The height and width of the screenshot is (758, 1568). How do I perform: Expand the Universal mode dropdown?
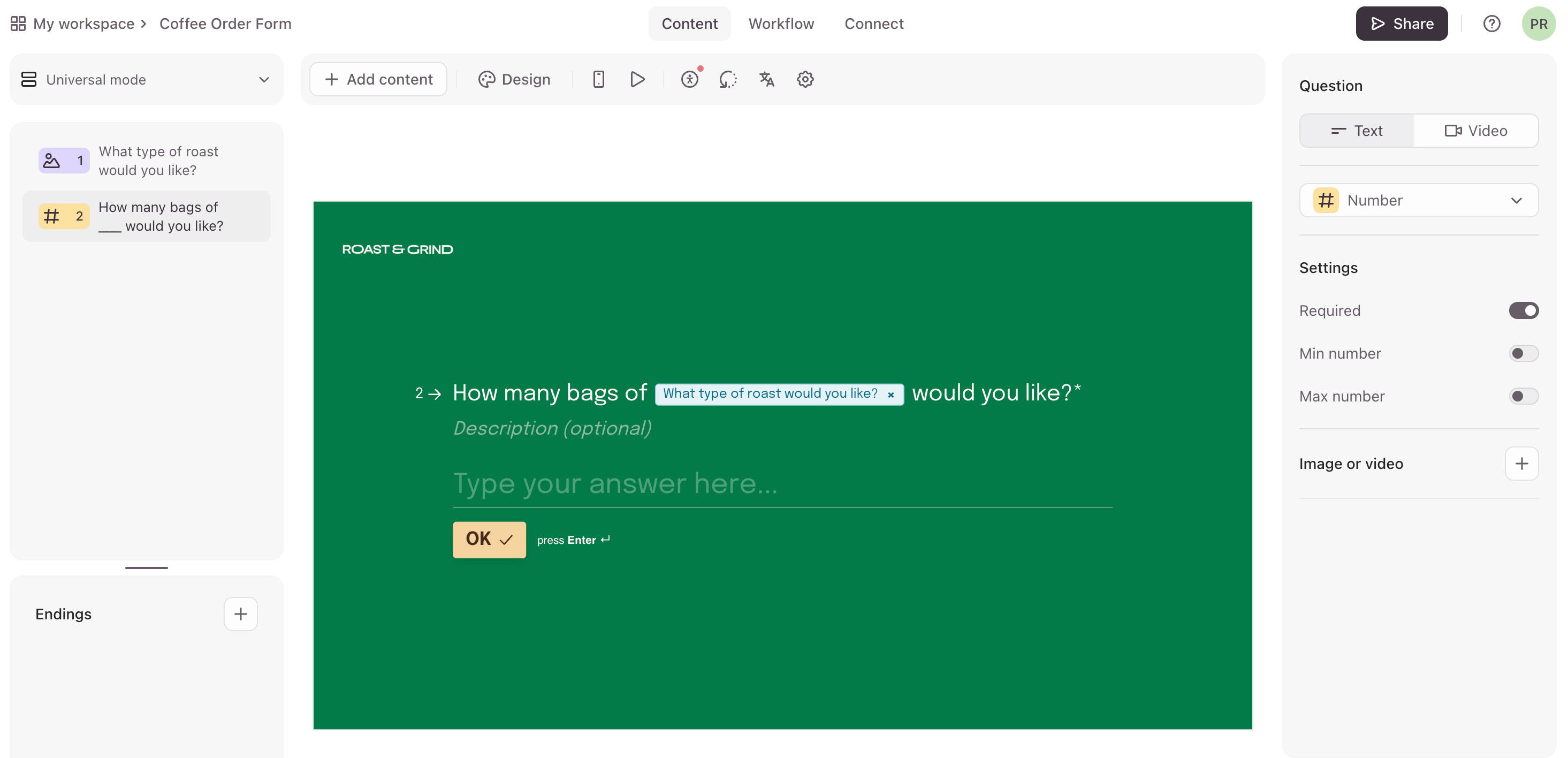coord(146,80)
